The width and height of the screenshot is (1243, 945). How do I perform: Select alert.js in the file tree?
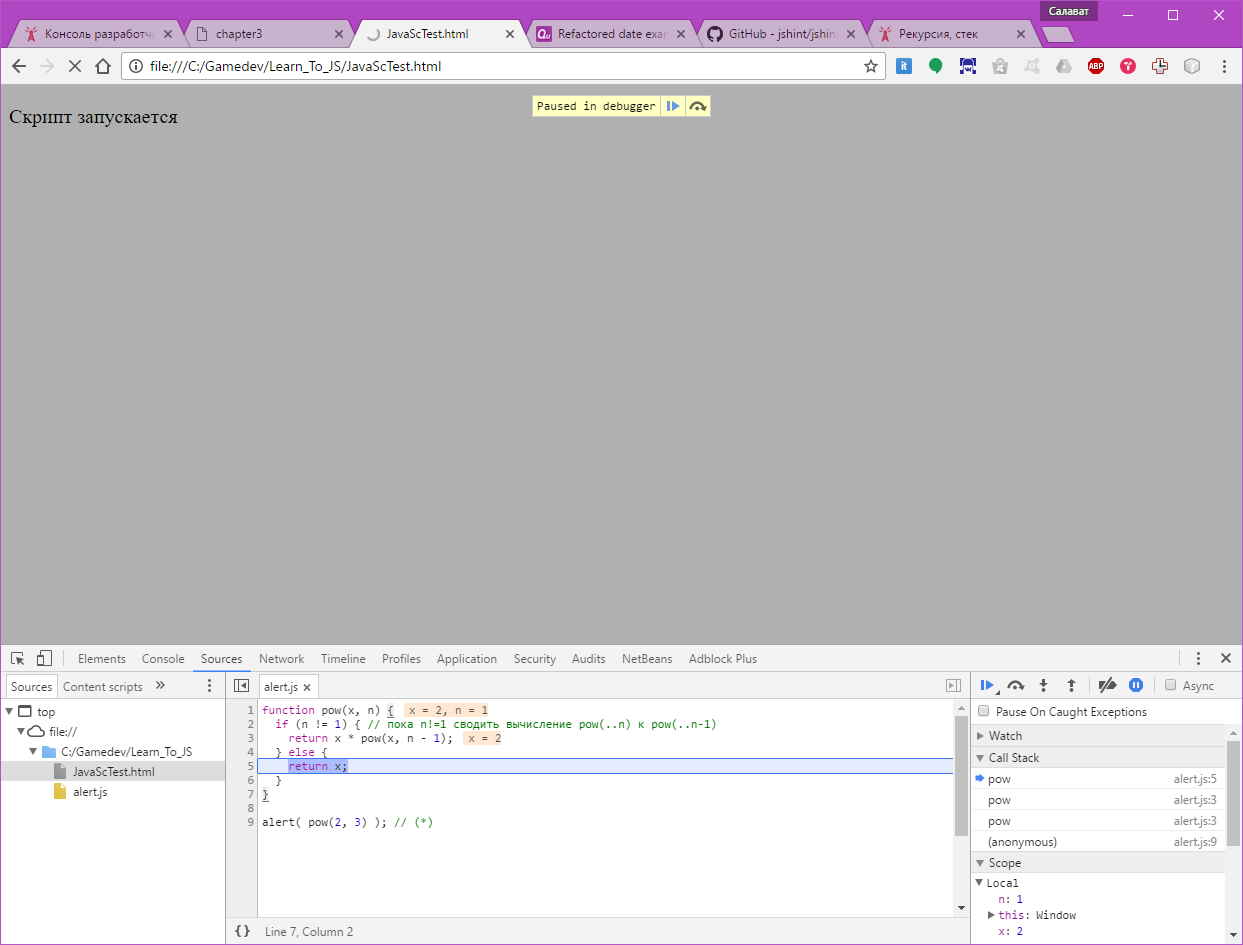90,792
